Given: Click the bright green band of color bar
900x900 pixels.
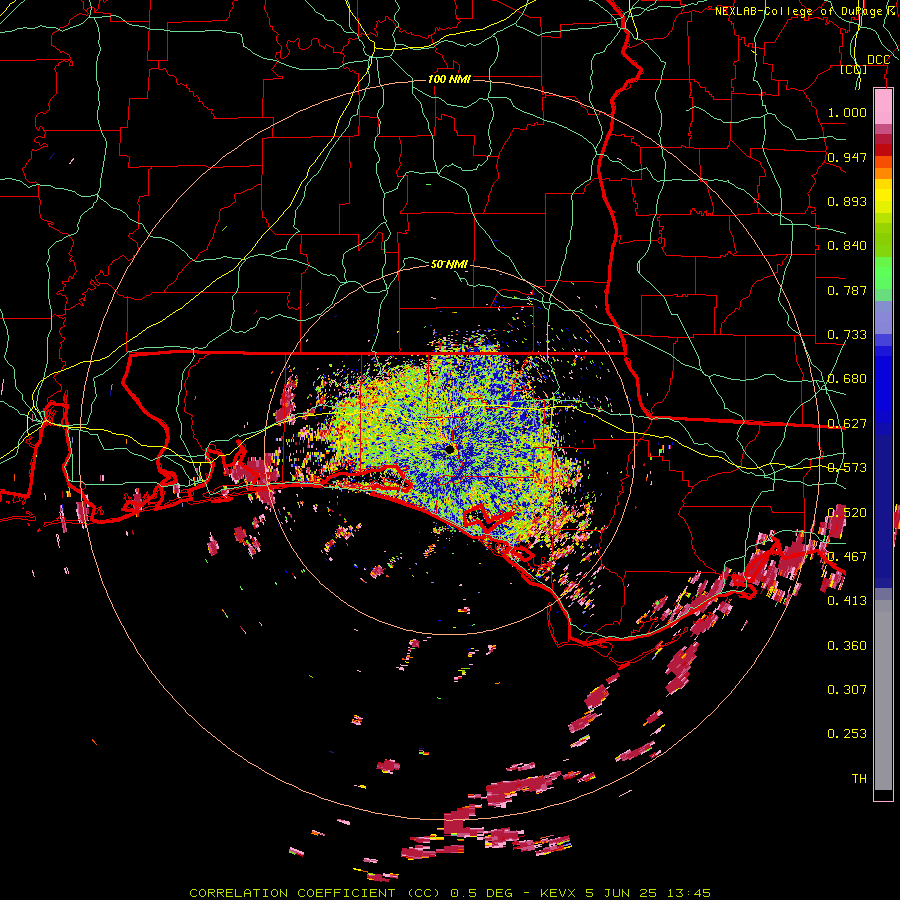Looking at the screenshot, I should 883,273.
